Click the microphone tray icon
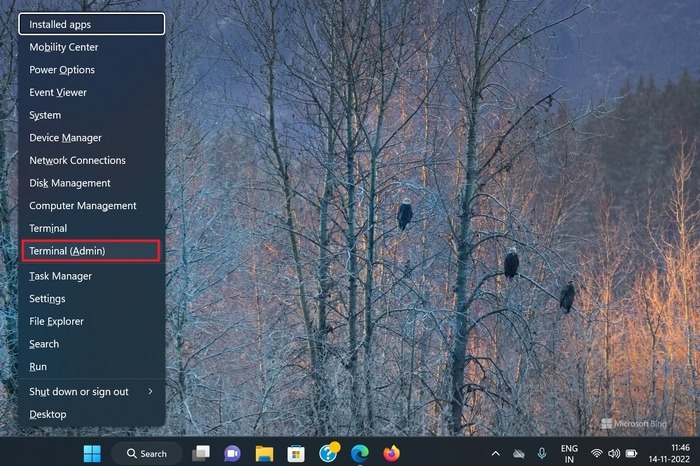 (x=542, y=454)
